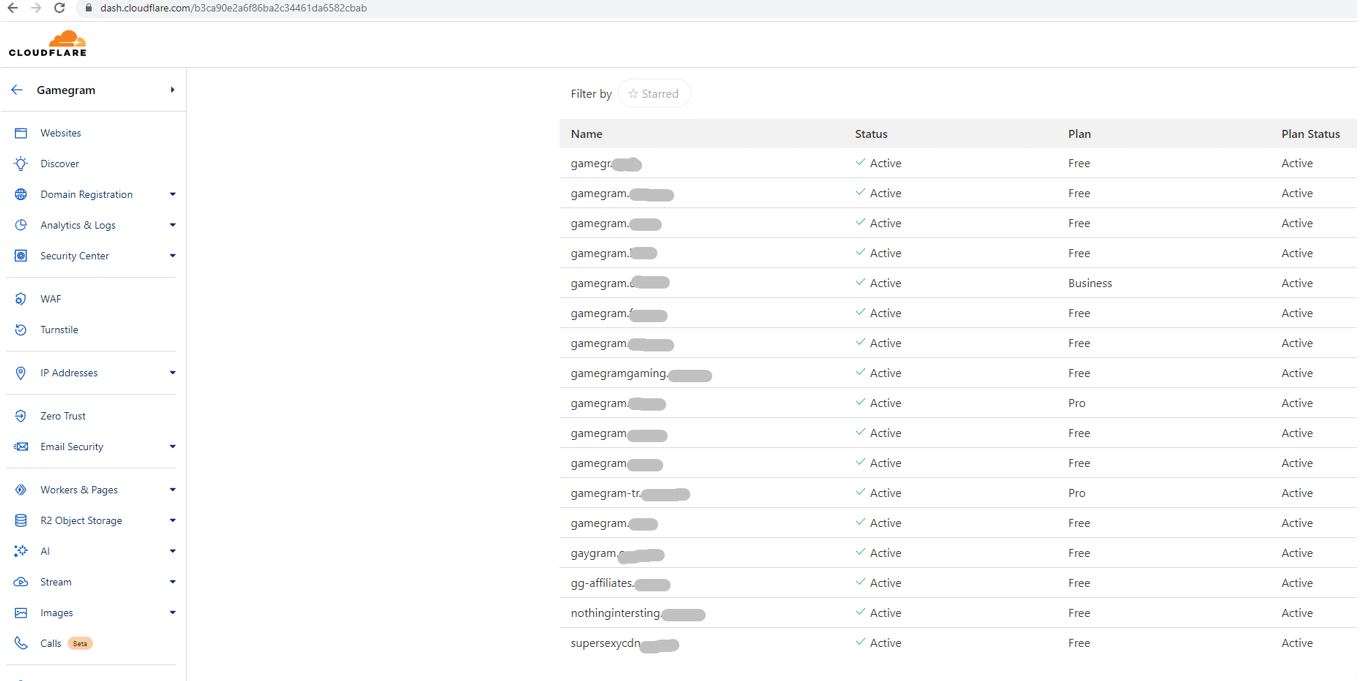Click the AI sparkle icon
The width and height of the screenshot is (1361, 681).
tap(21, 551)
